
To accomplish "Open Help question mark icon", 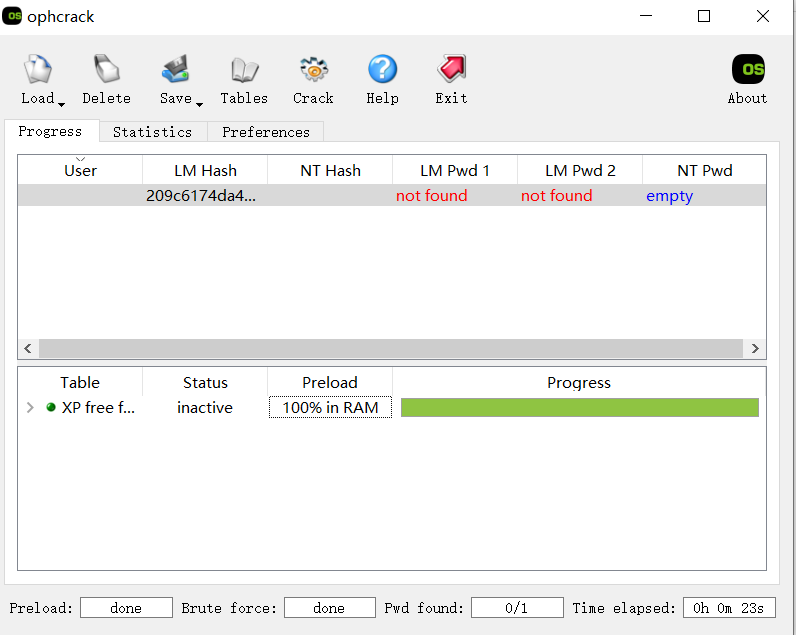I will [x=382, y=69].
